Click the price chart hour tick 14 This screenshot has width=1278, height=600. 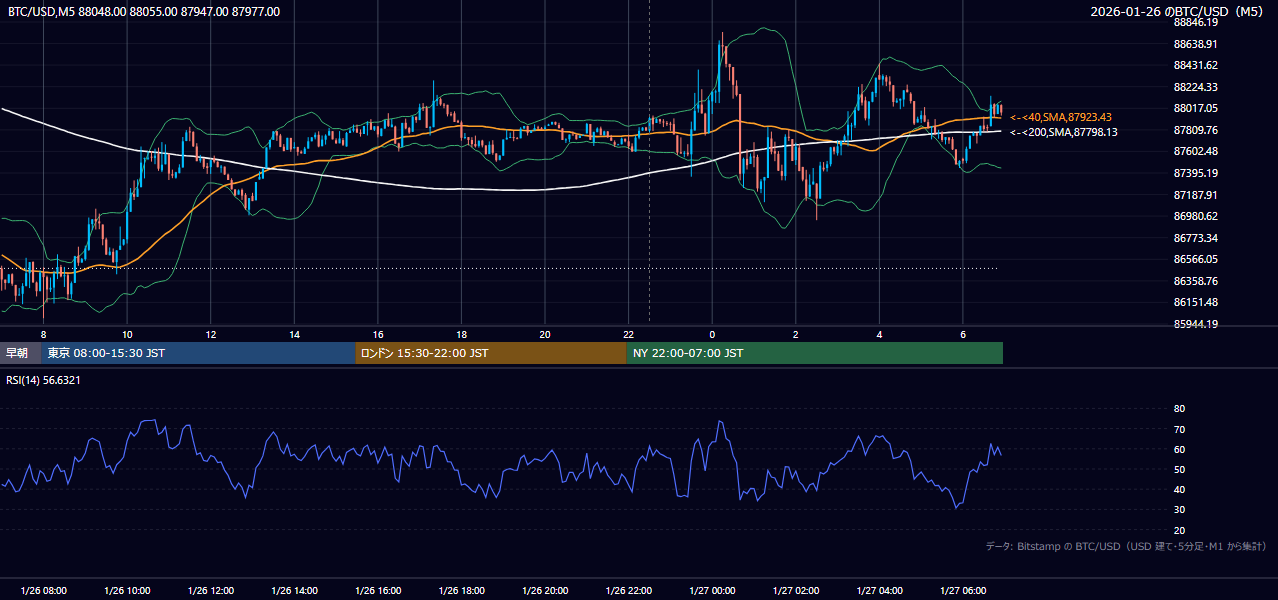click(x=294, y=334)
